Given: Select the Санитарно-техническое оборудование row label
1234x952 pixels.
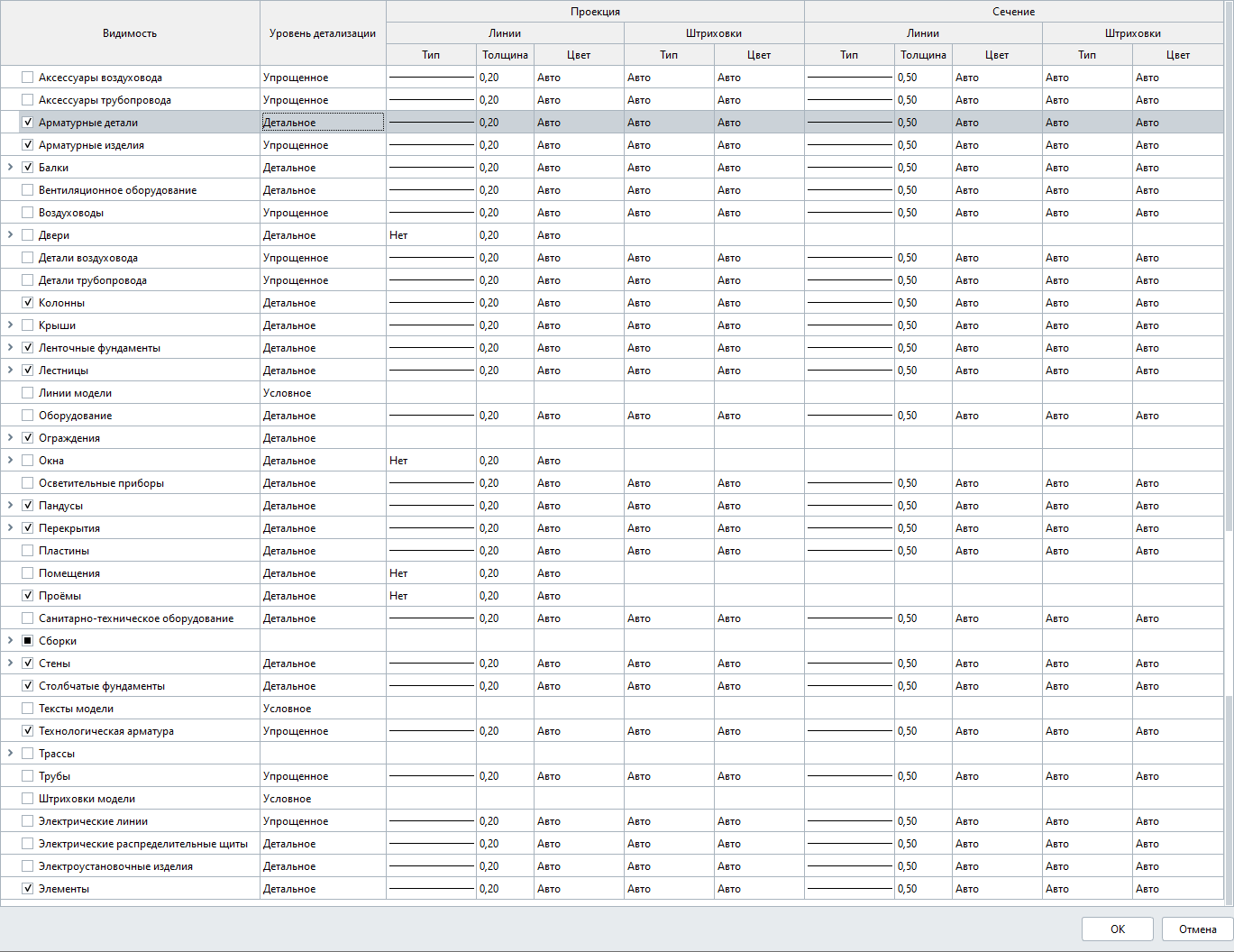Looking at the screenshot, I should [136, 618].
